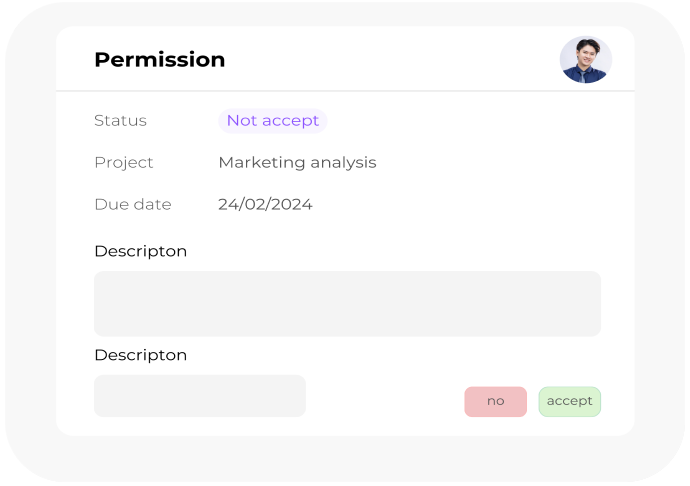Click the Project field label
690x486 pixels.
pos(124,163)
